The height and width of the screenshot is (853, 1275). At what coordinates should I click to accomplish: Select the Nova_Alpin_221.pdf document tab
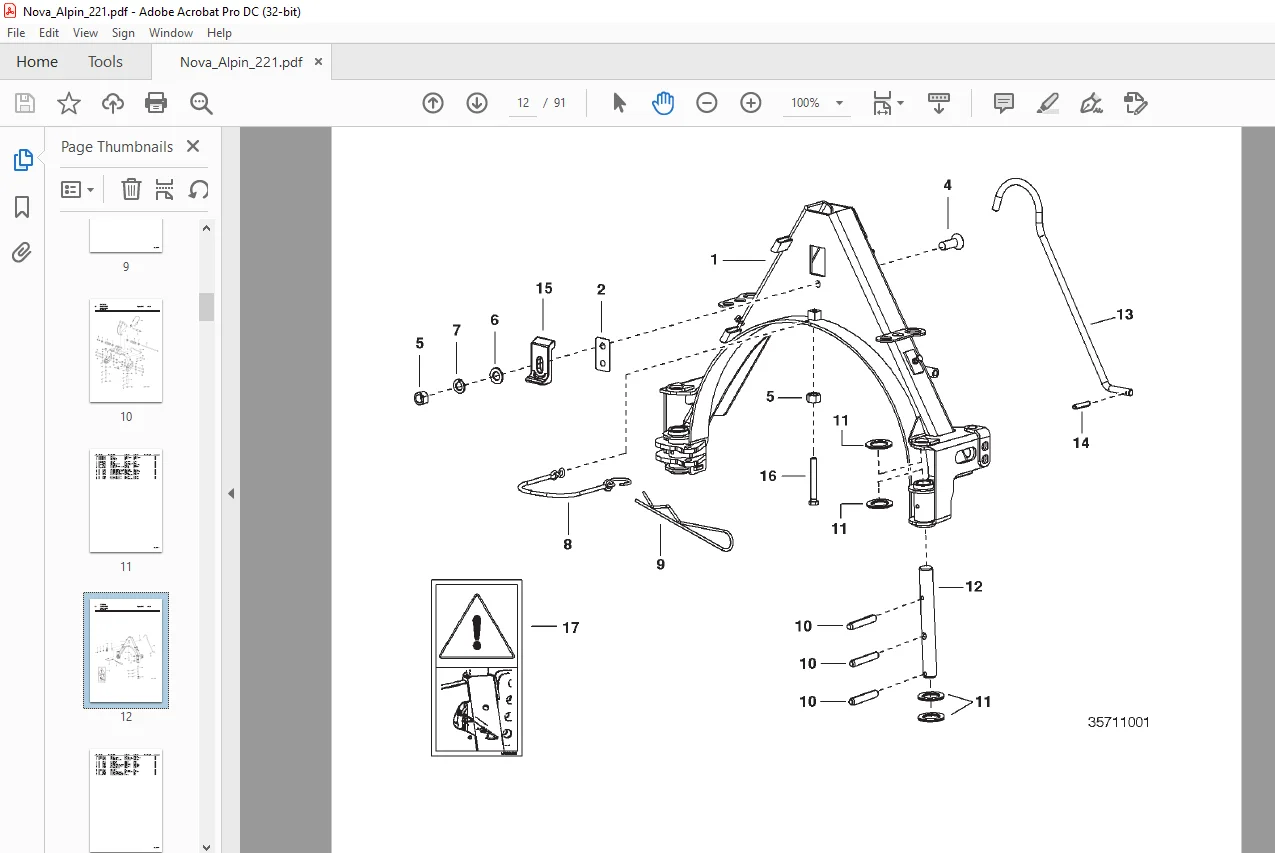(241, 62)
